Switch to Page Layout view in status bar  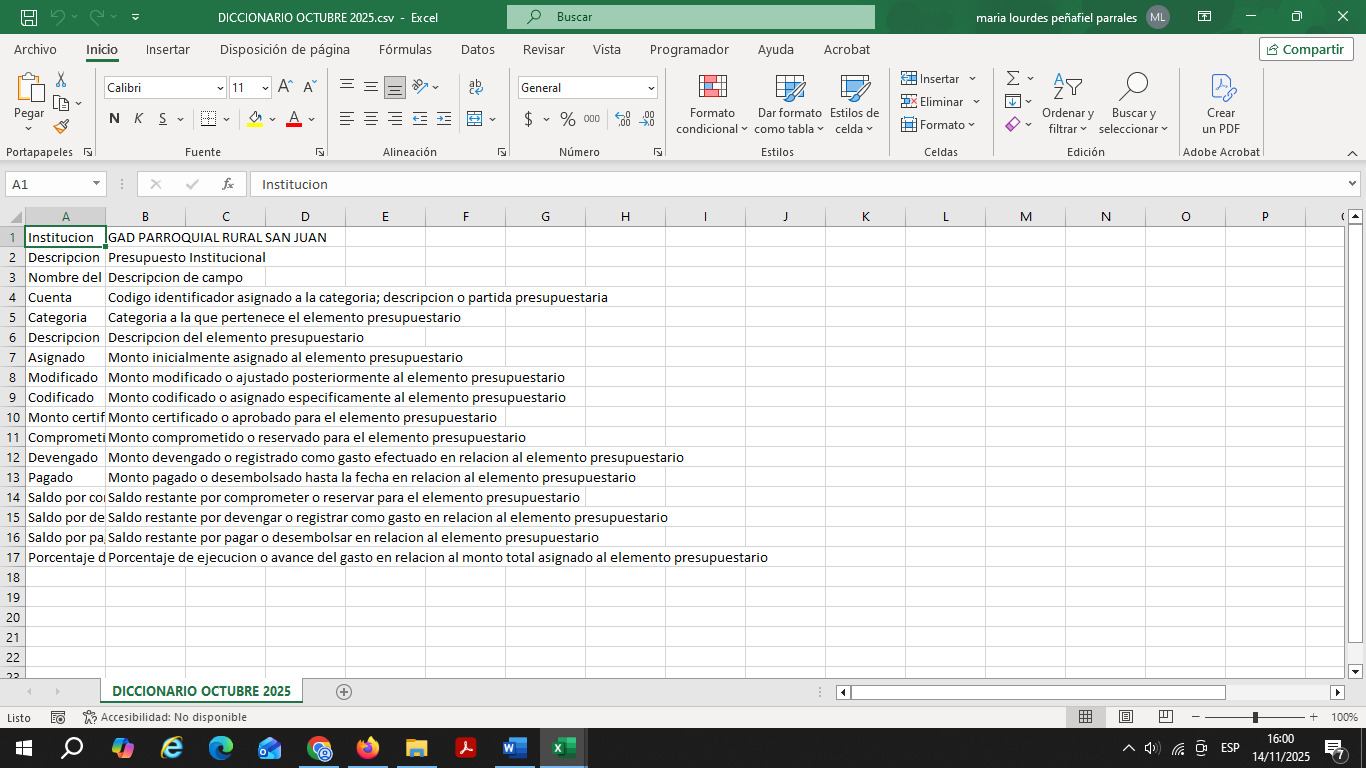1125,717
